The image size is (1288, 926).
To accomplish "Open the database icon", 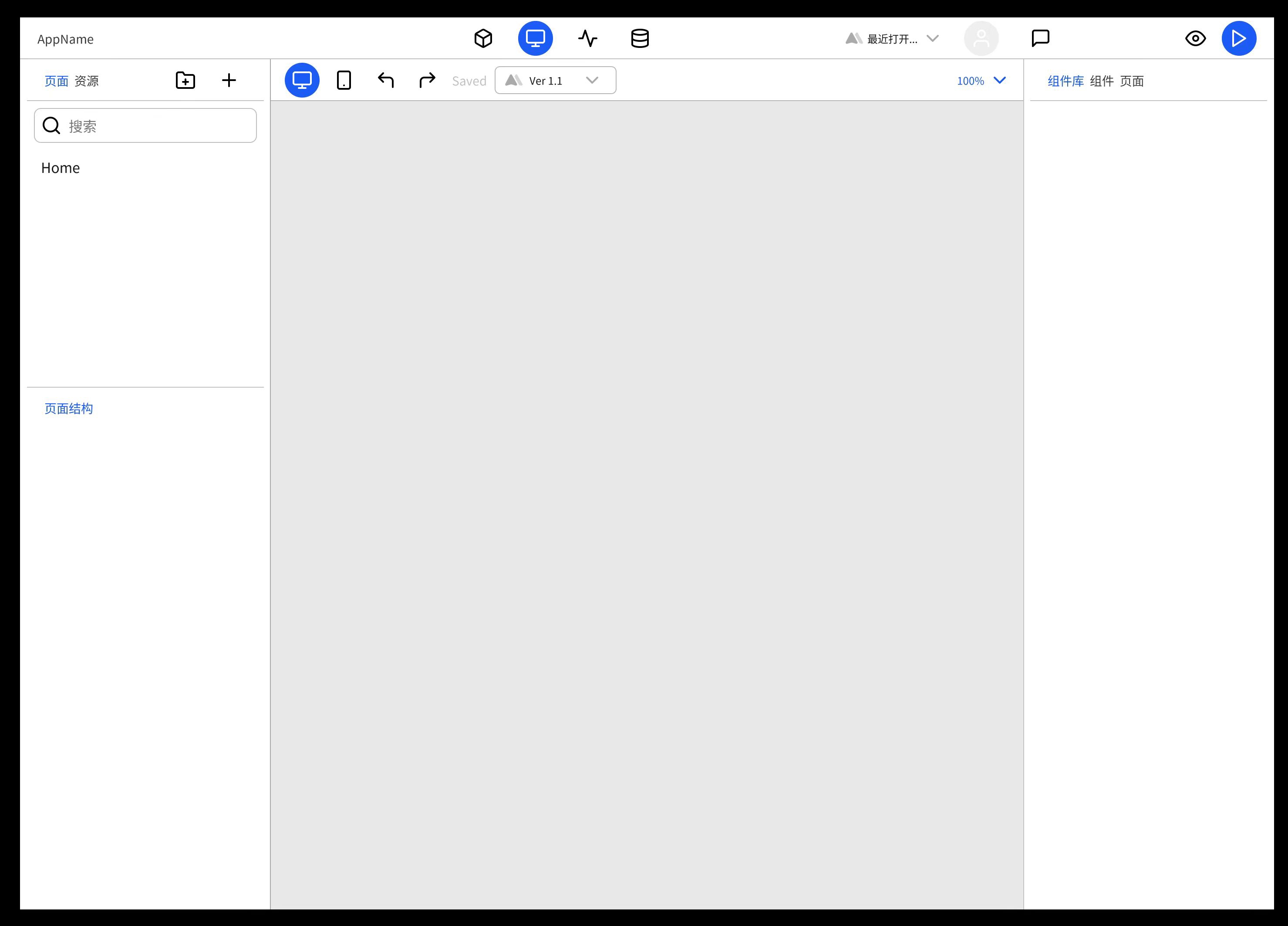I will [x=640, y=39].
